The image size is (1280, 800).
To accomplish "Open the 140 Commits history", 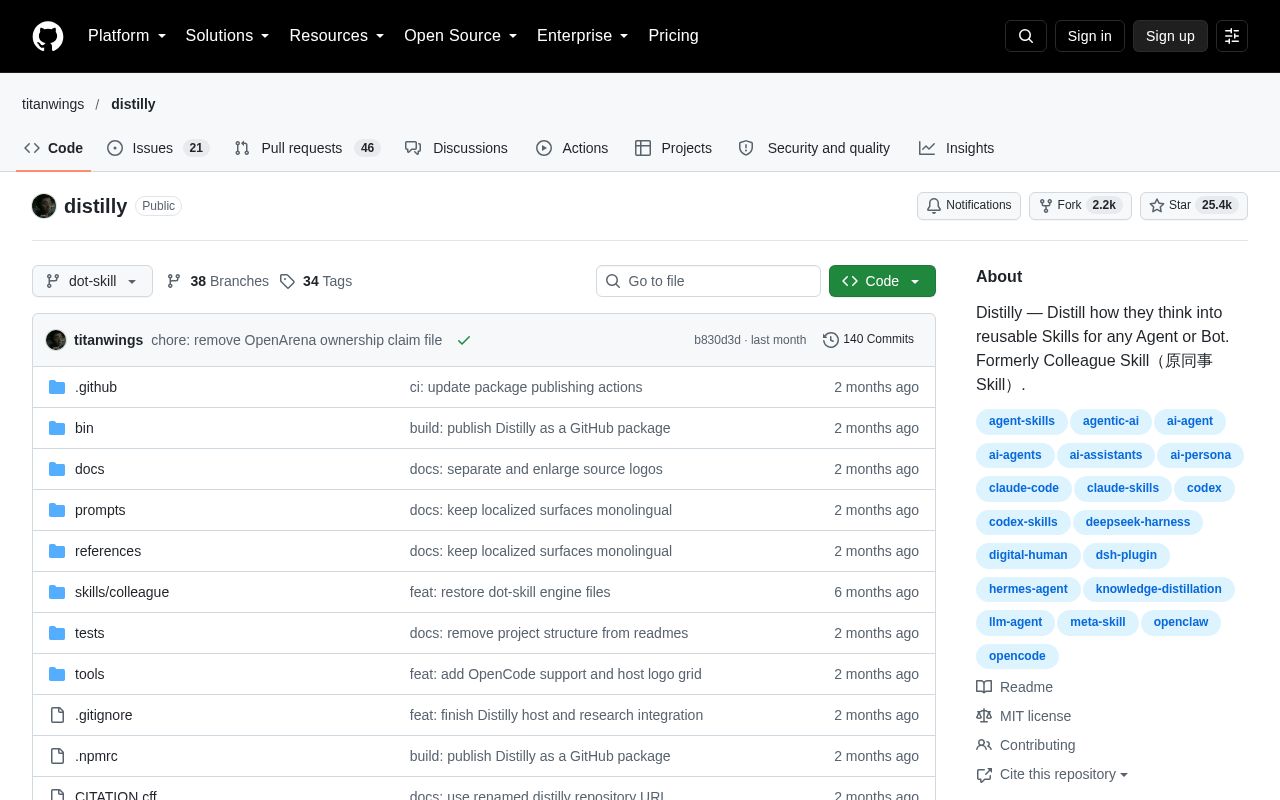I will coord(868,340).
